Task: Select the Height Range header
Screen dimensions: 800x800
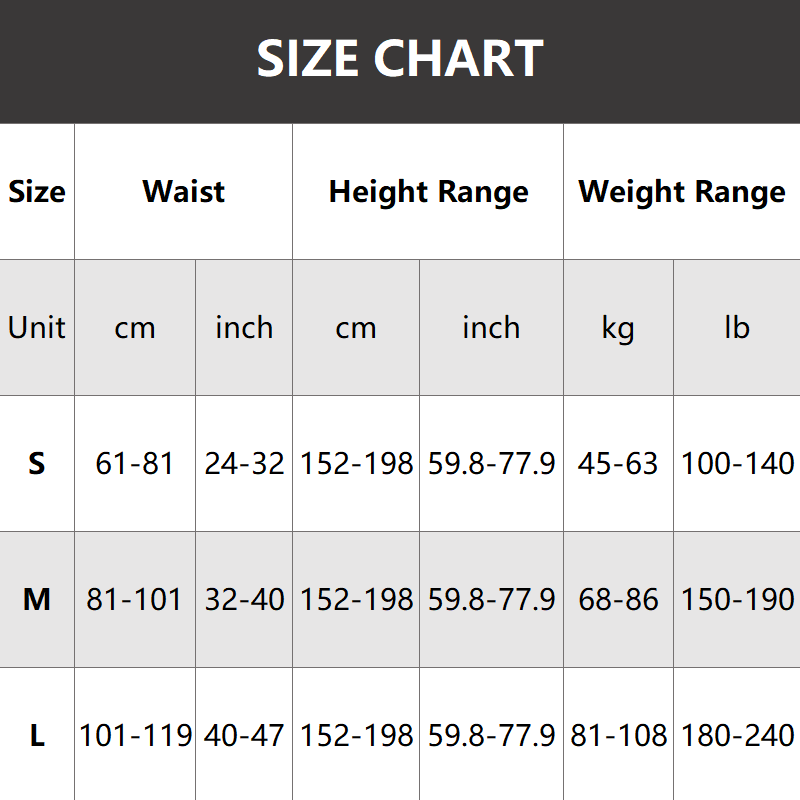Action: pos(428,192)
